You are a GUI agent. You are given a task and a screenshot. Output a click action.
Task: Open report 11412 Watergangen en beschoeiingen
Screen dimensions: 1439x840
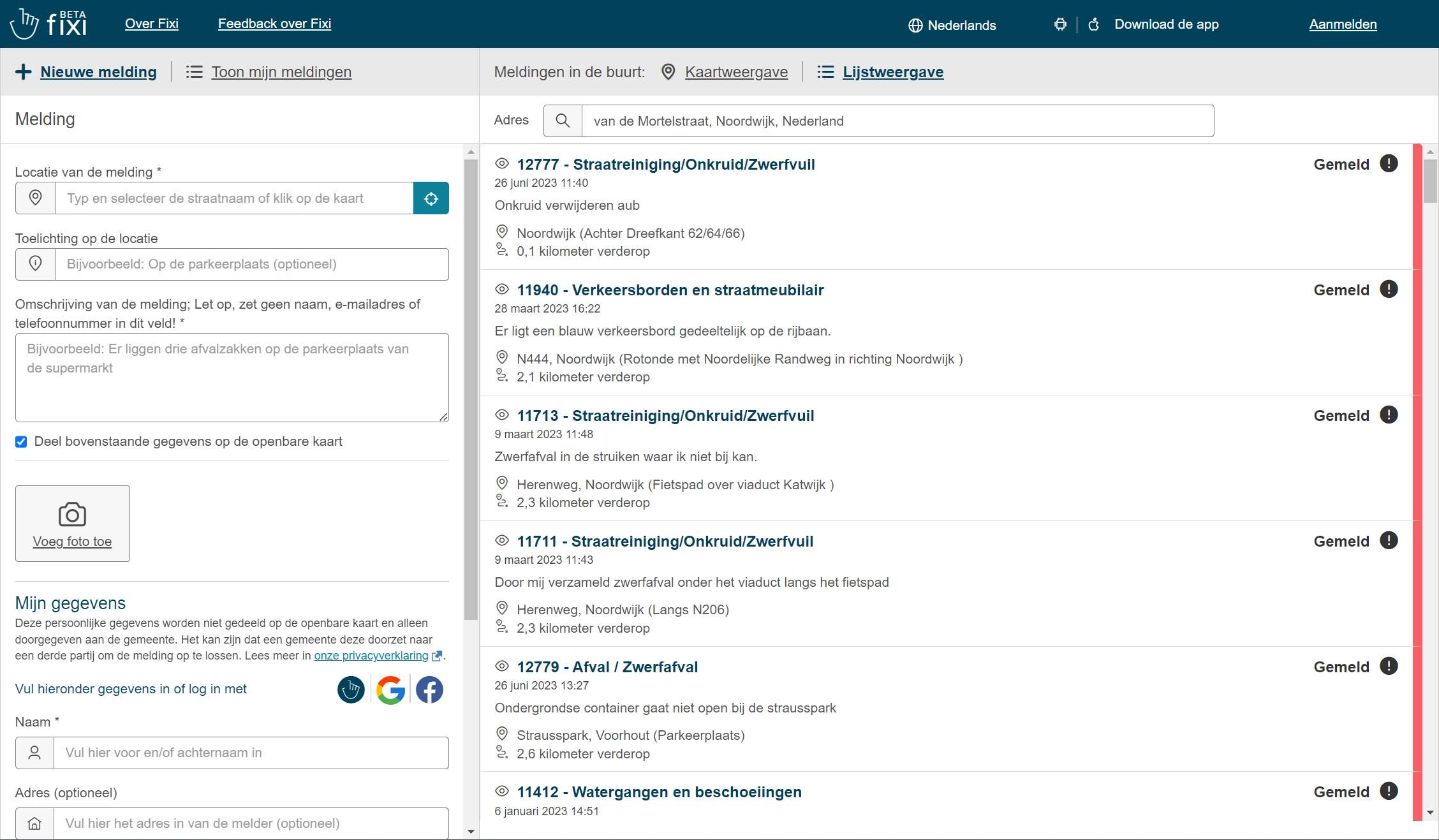pos(660,792)
